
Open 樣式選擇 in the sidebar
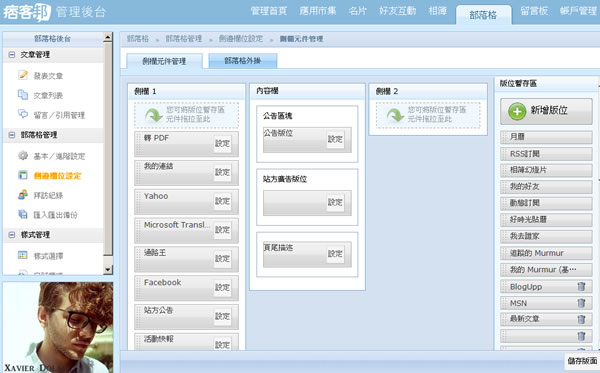point(48,256)
